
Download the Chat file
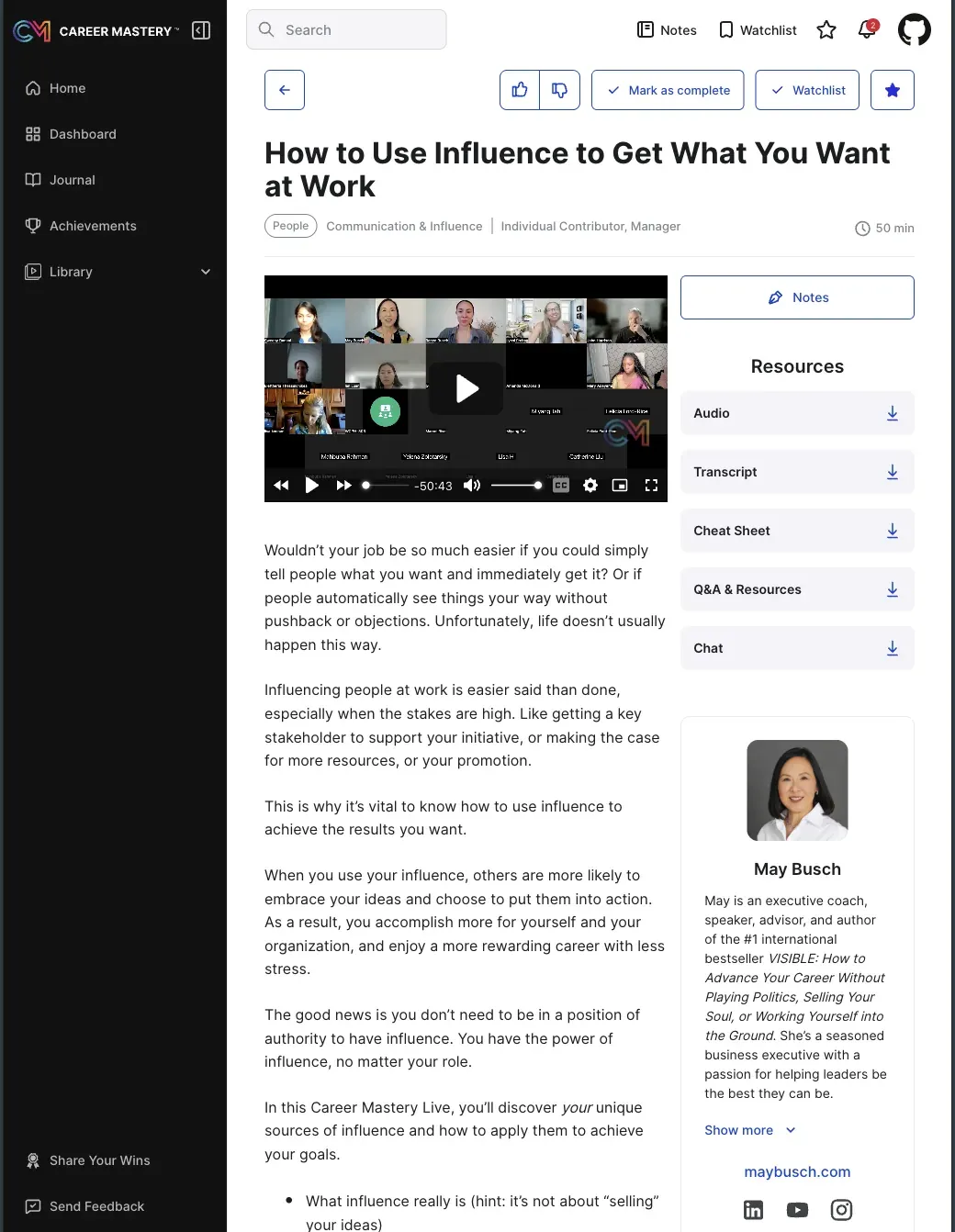pos(892,648)
